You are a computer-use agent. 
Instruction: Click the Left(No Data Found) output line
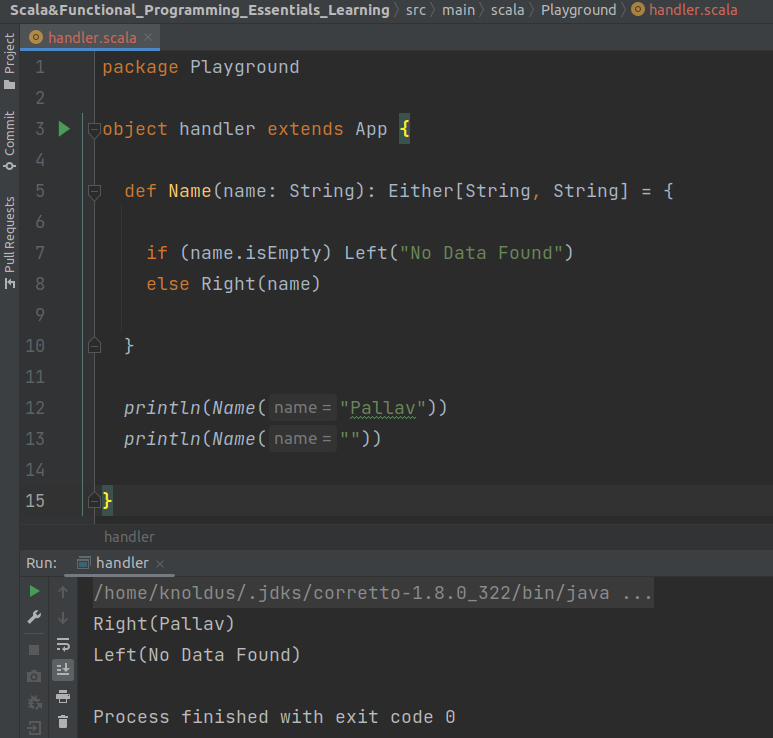197,655
